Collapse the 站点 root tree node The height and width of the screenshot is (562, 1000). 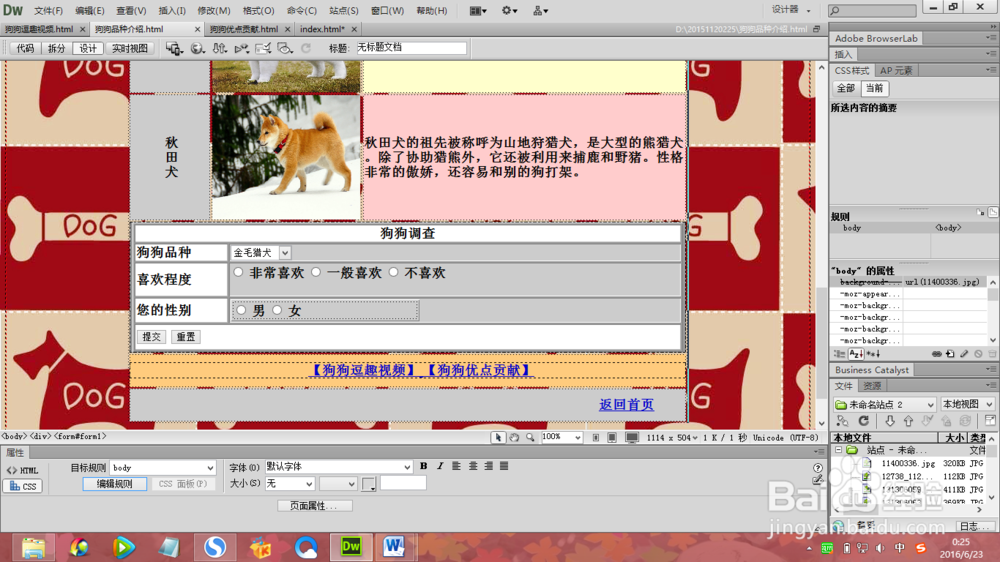pos(839,450)
